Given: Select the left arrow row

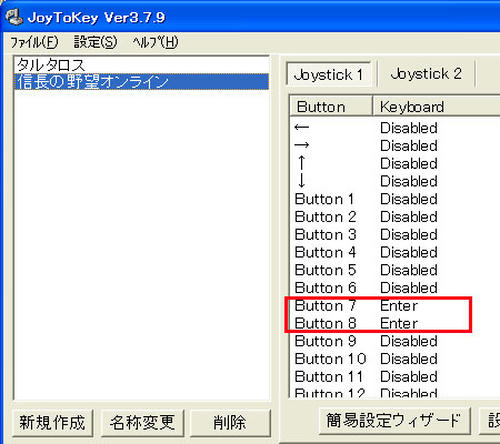Looking at the screenshot, I should 395,128.
